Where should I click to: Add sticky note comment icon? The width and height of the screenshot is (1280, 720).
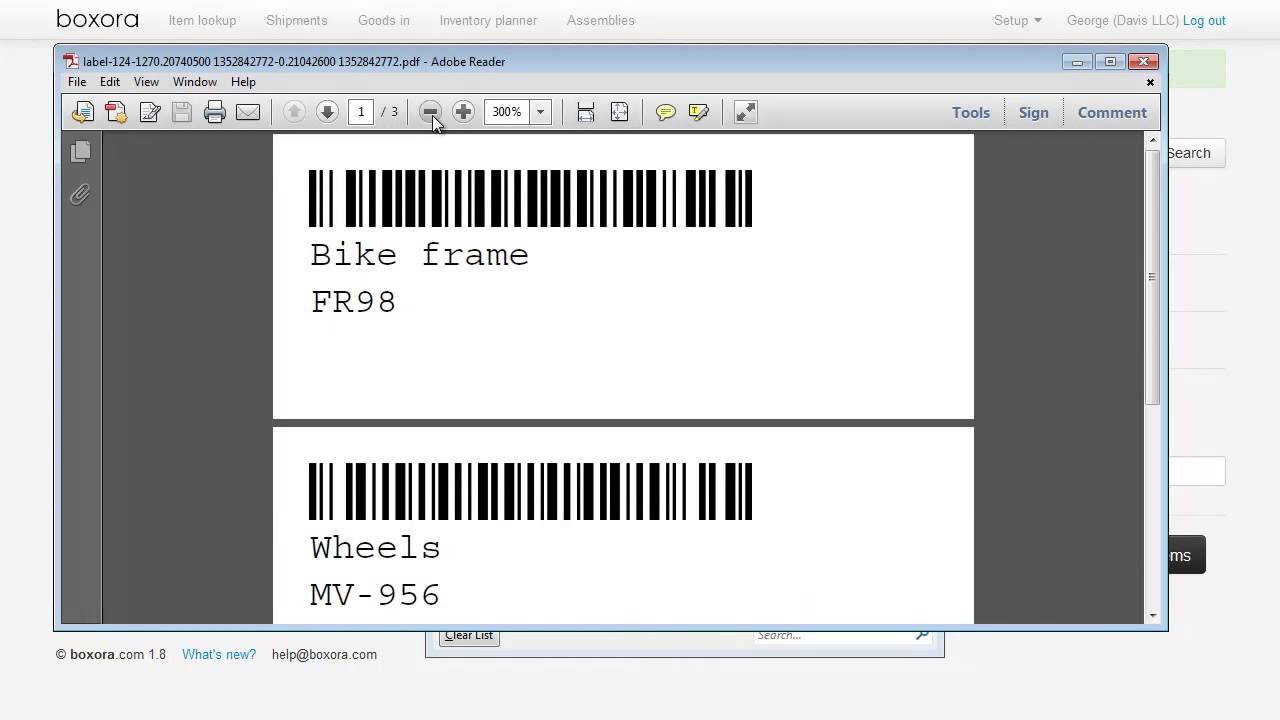coord(666,112)
